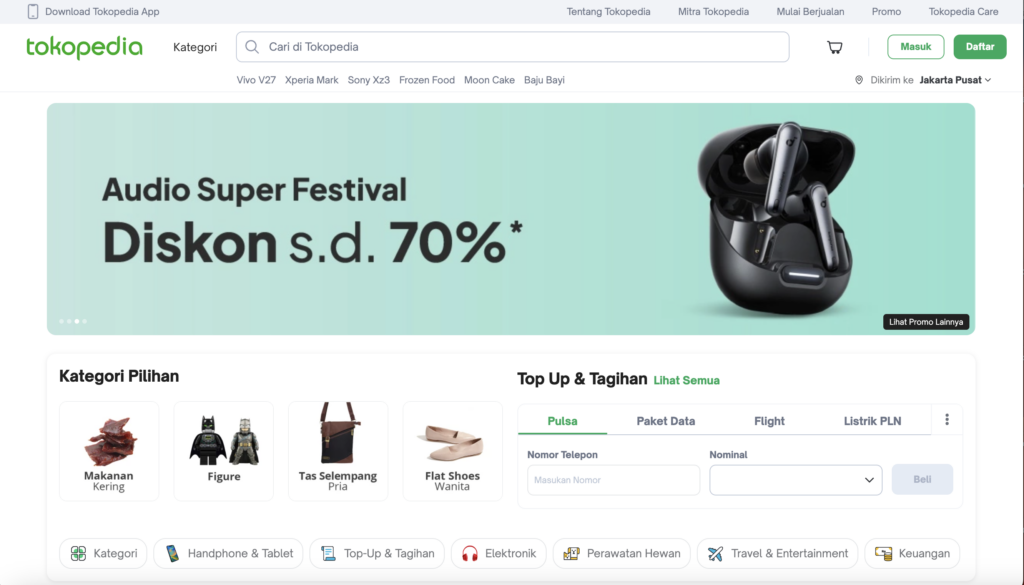The width and height of the screenshot is (1024, 585).
Task: Click the location pin beside Dikirim ke
Action: tap(861, 79)
